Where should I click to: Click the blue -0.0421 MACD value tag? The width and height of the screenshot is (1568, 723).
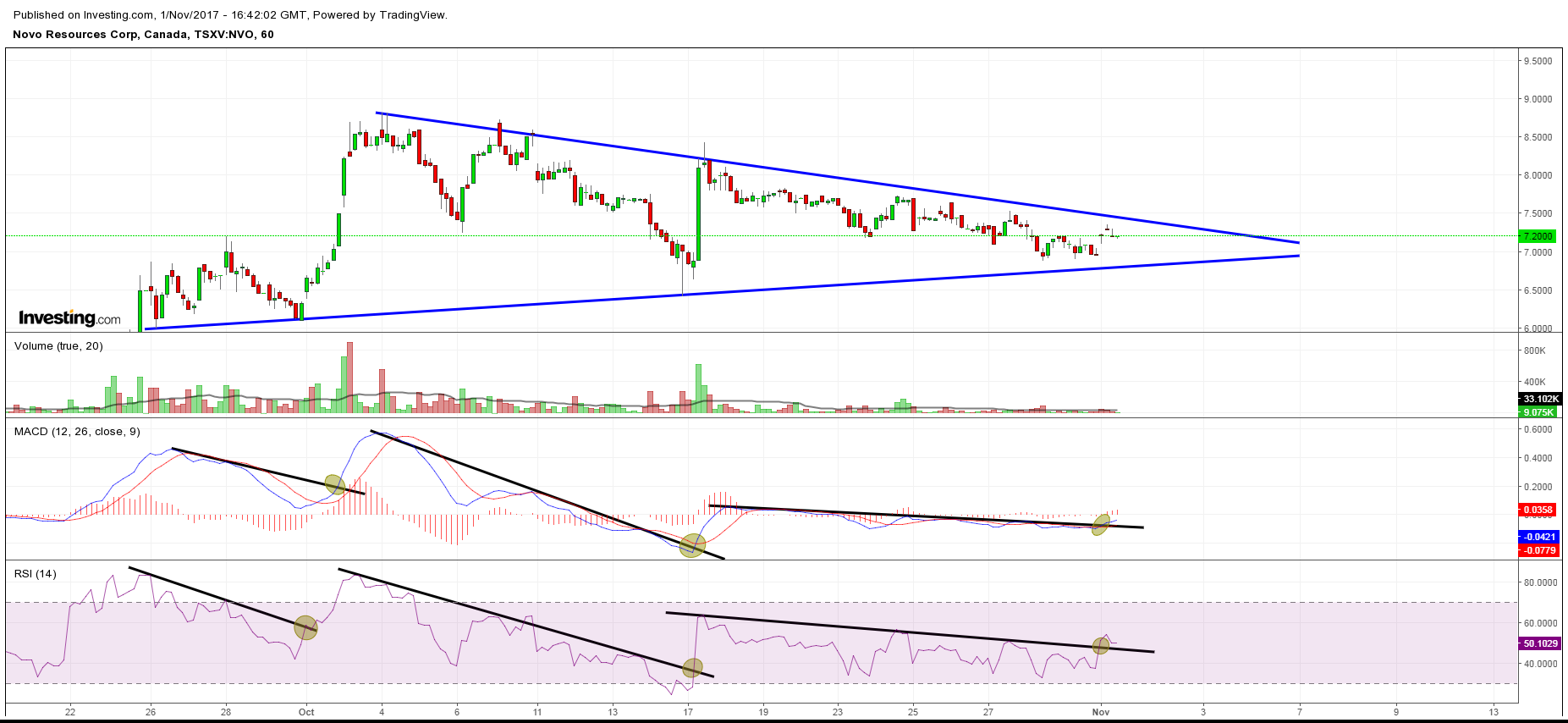point(1540,537)
